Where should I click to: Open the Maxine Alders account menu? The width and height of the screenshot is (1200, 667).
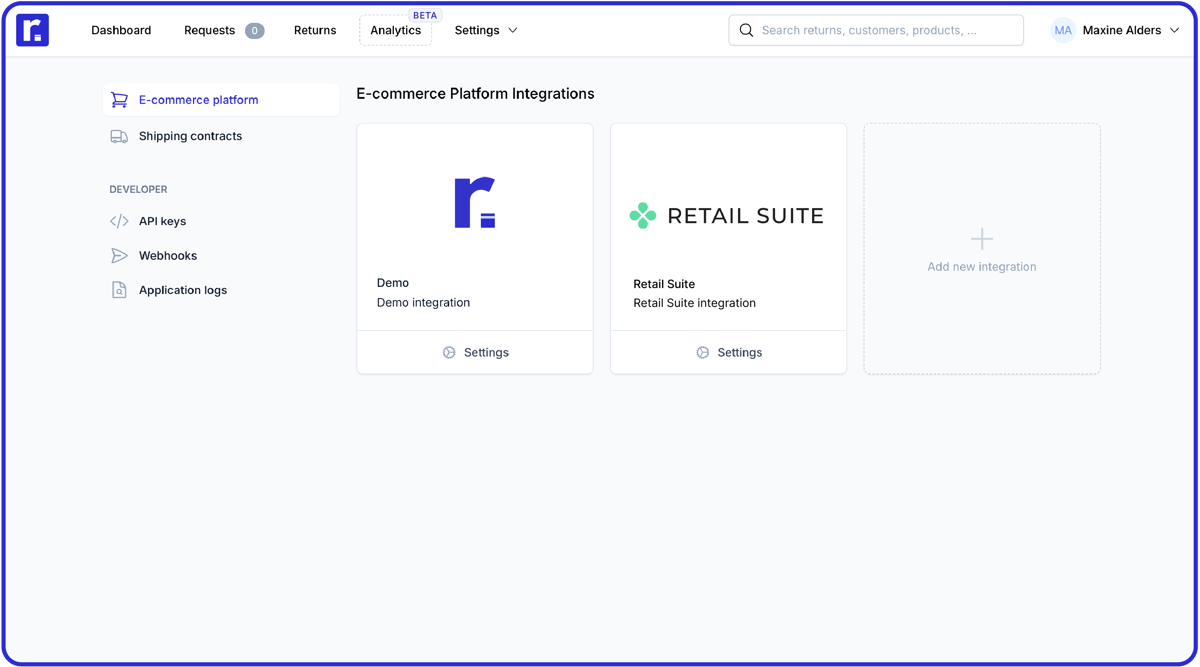pos(1116,30)
